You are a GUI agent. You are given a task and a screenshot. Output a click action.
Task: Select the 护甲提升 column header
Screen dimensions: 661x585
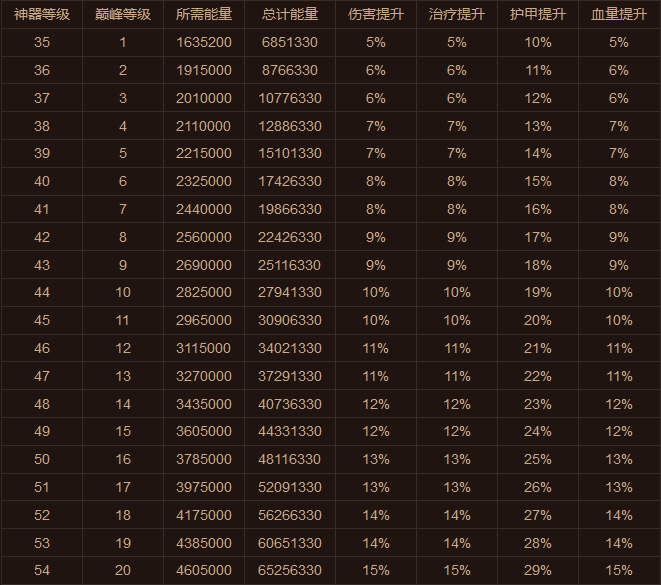[x=537, y=15]
